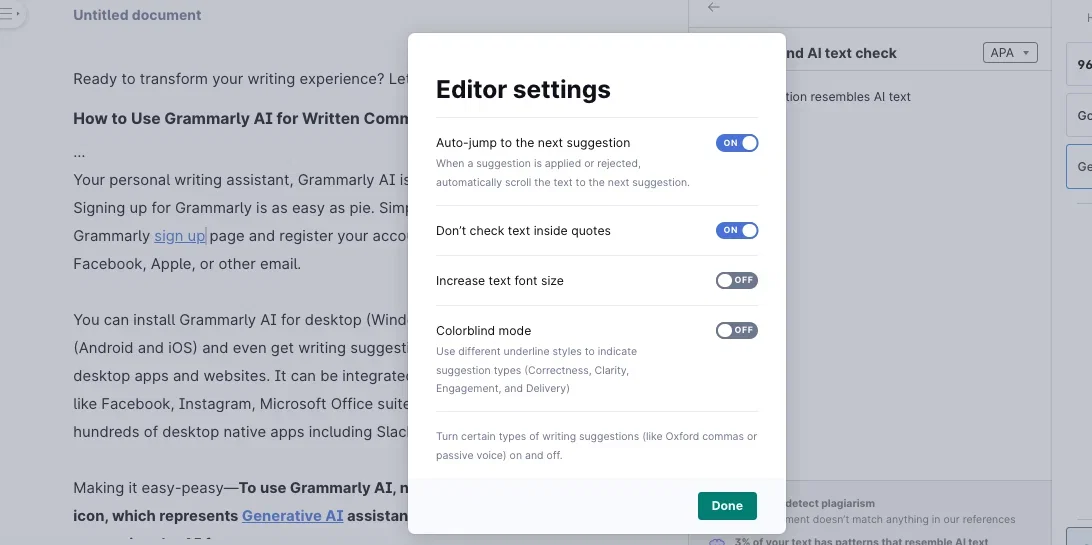This screenshot has height=545, width=1092.
Task: Click 'Colorblind mode' label text
Action: 483,331
